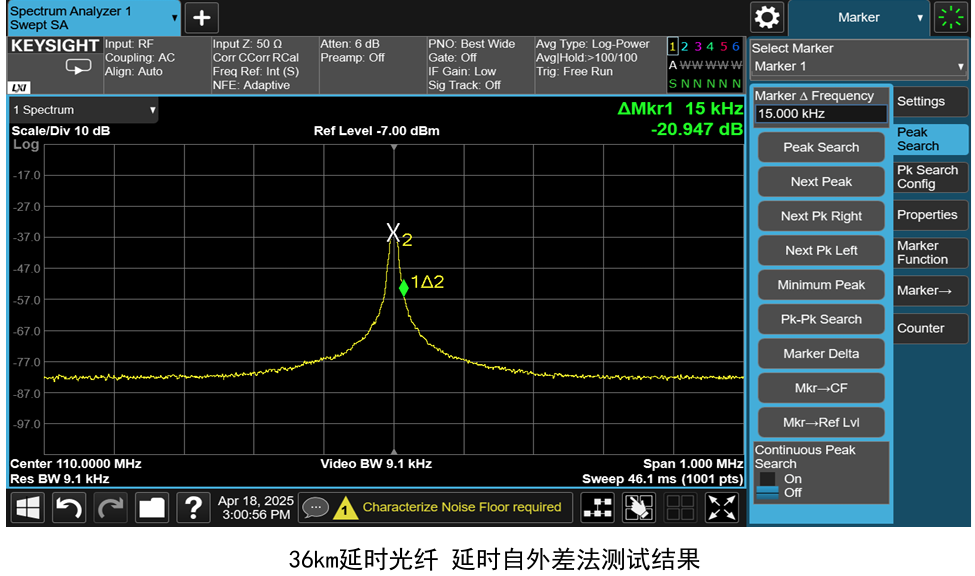
Task: Click the window arrangement icon near bottom right
Action: point(679,507)
